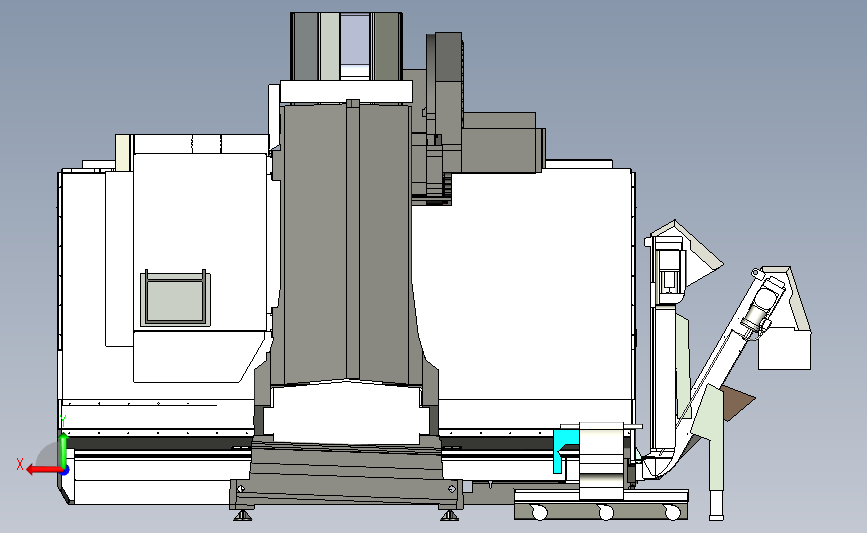Select the brown chute flap on the conveyor

[x=737, y=403]
